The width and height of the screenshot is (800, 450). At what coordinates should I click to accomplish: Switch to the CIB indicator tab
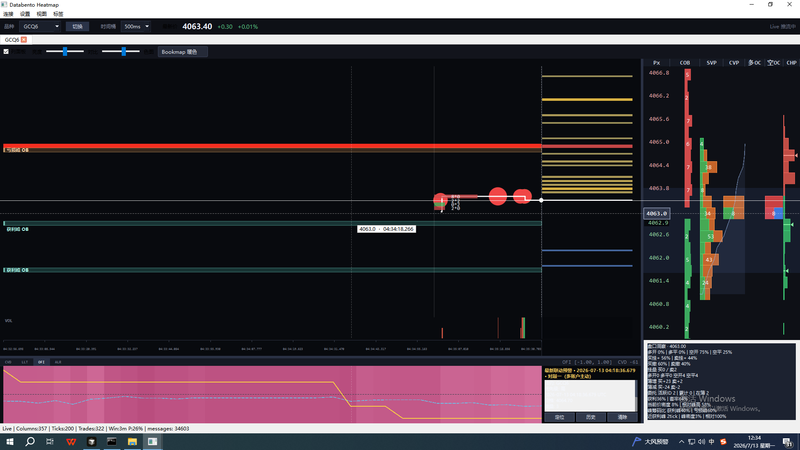click(8, 362)
